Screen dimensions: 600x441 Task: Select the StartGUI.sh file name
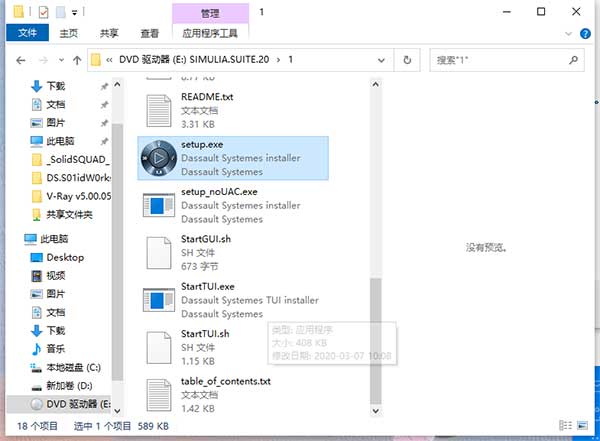[206, 239]
